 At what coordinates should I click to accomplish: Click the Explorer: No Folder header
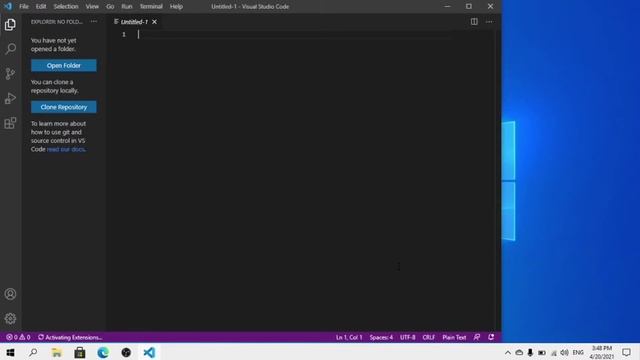click(x=57, y=22)
